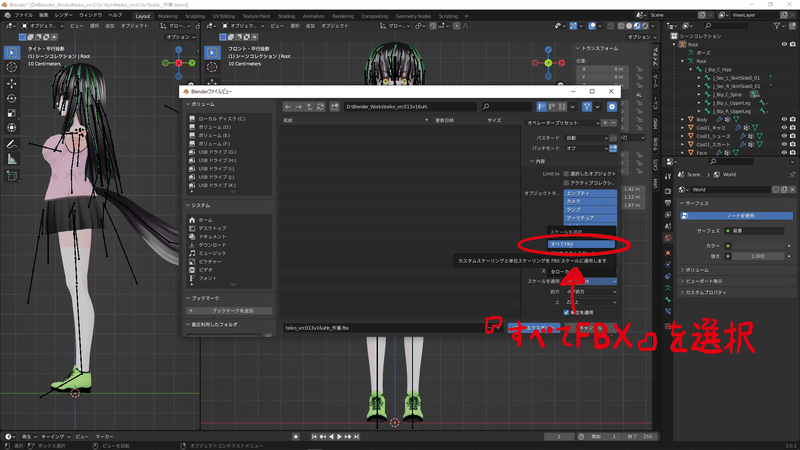Switch to the Shading workspace tab
This screenshot has width=800, height=450.
(287, 16)
